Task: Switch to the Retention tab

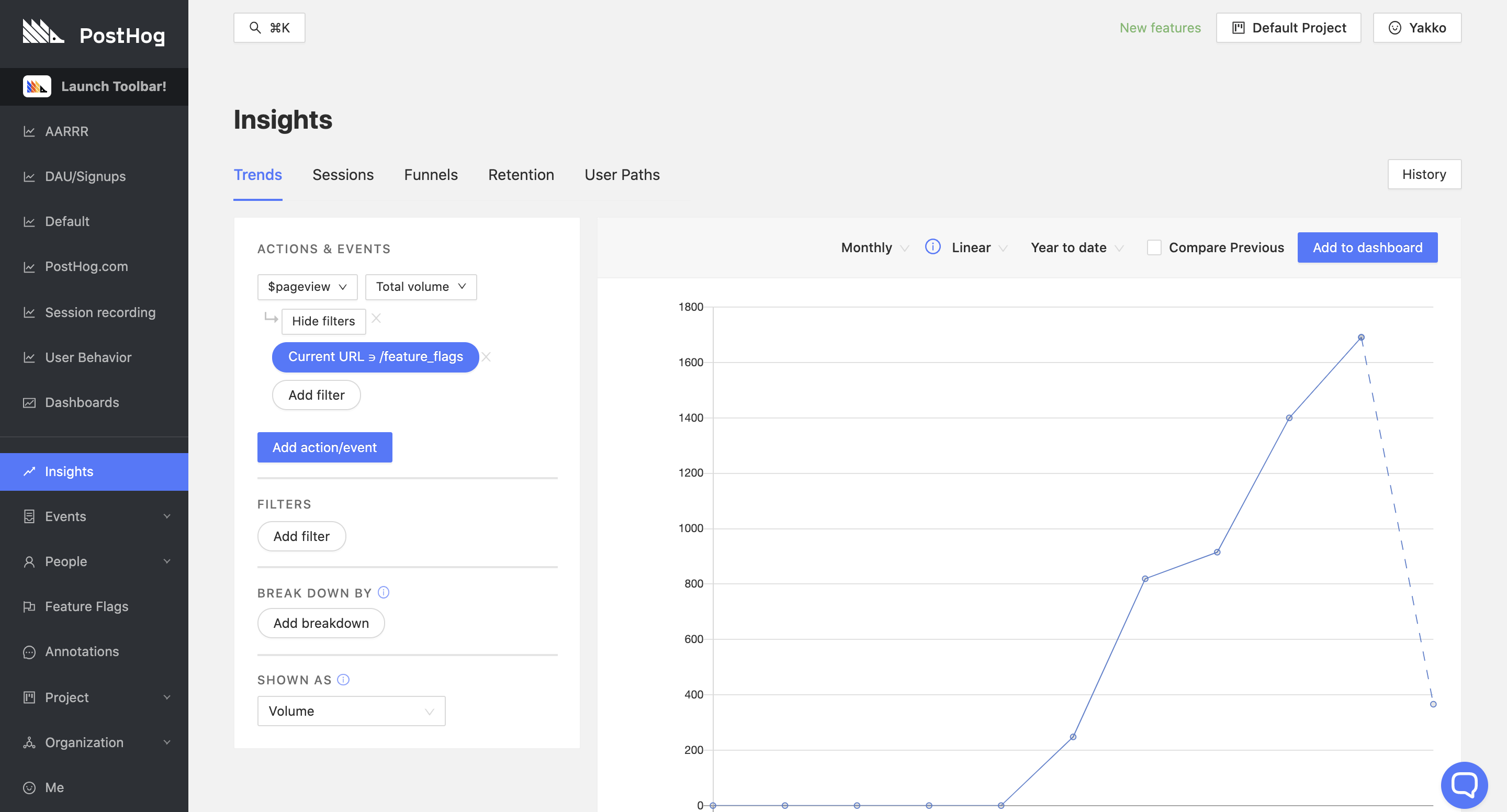Action: click(x=521, y=174)
